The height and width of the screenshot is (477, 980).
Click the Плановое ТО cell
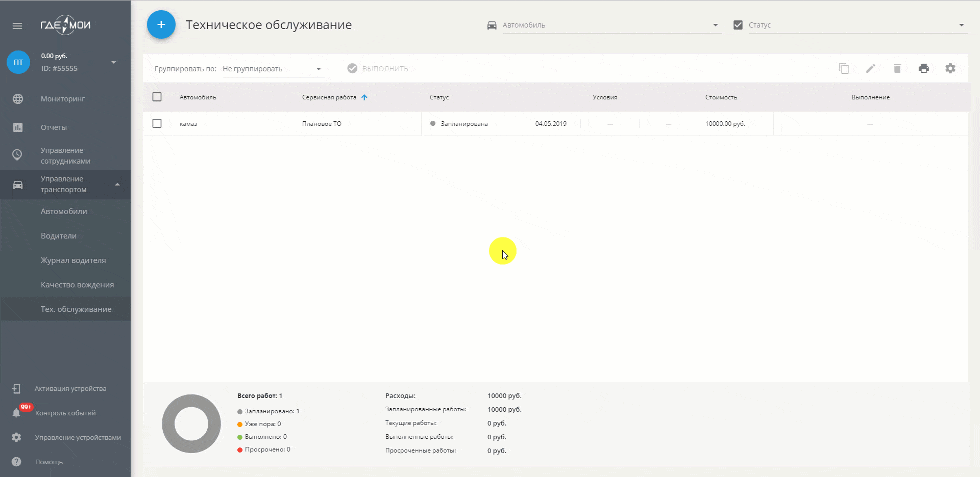pos(322,124)
